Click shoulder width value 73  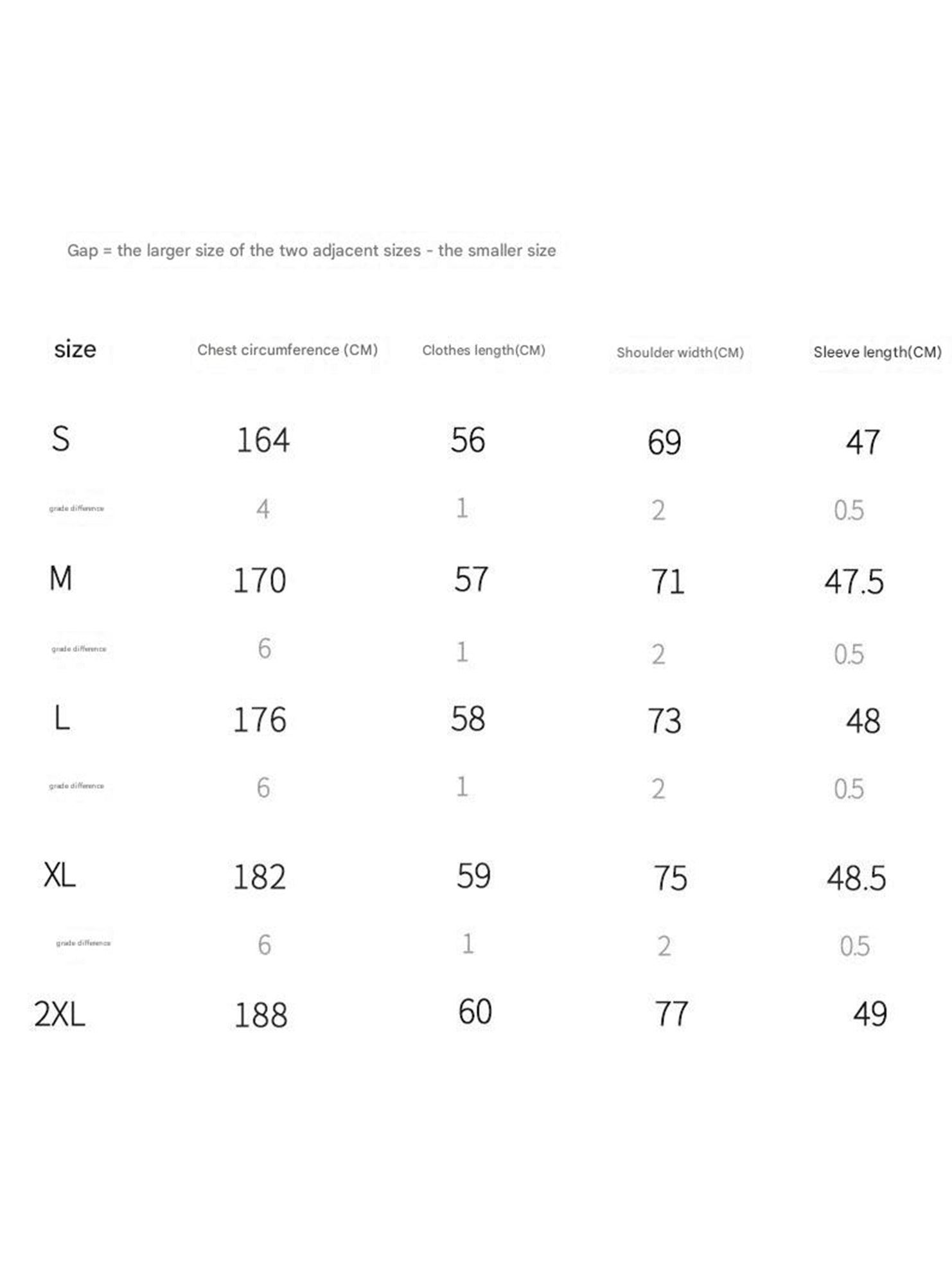click(x=664, y=721)
